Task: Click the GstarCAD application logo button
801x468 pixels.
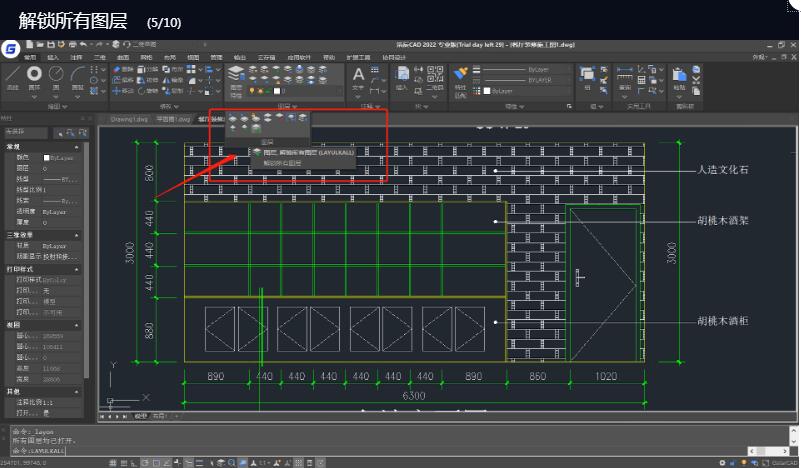Action: point(11,48)
